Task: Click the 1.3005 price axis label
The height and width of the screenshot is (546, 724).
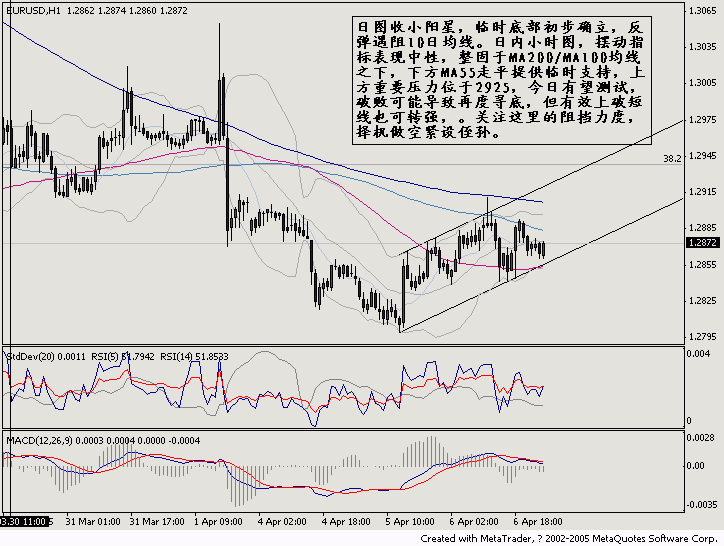Action: pyautogui.click(x=702, y=83)
